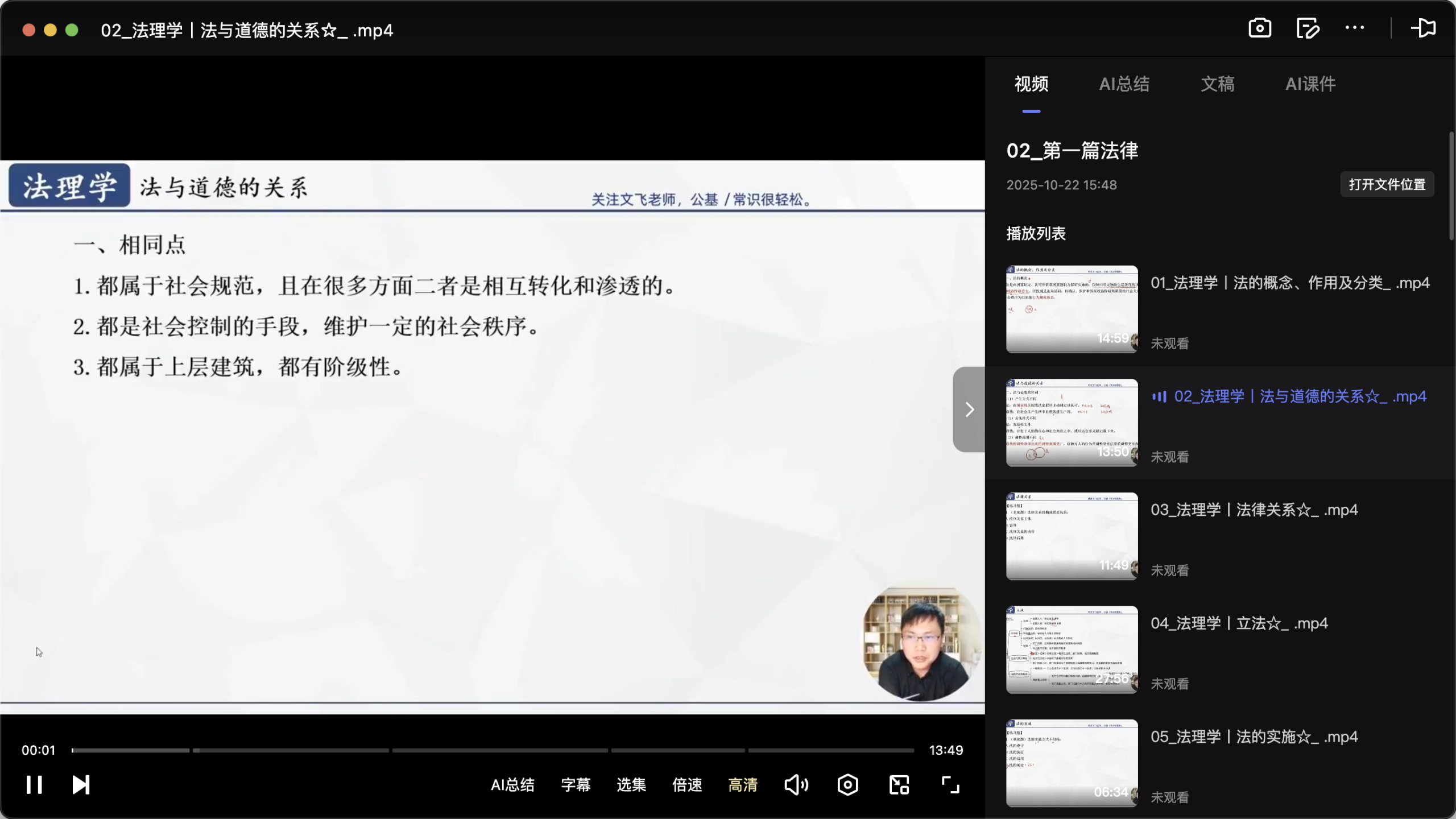The image size is (1456, 819).
Task: Click the pin/project icon at top right corner
Action: click(x=1422, y=28)
